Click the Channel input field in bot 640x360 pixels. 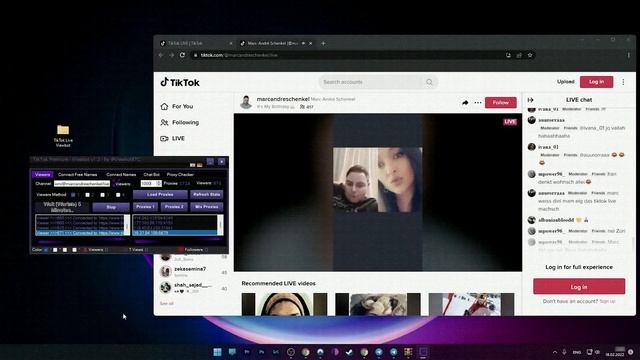[x=82, y=184]
